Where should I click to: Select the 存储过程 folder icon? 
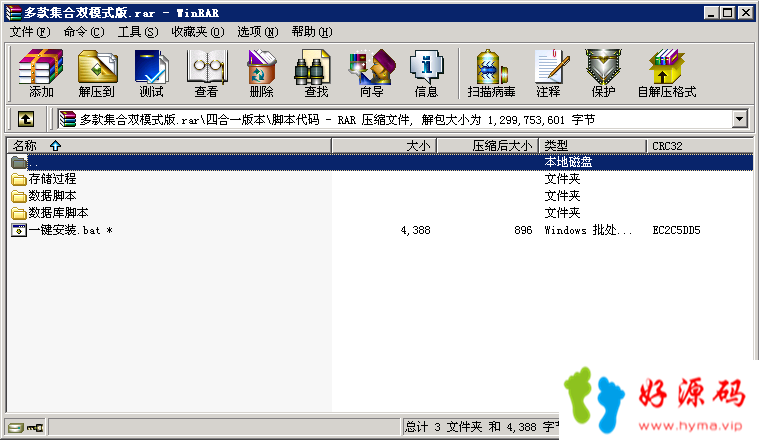(x=19, y=179)
